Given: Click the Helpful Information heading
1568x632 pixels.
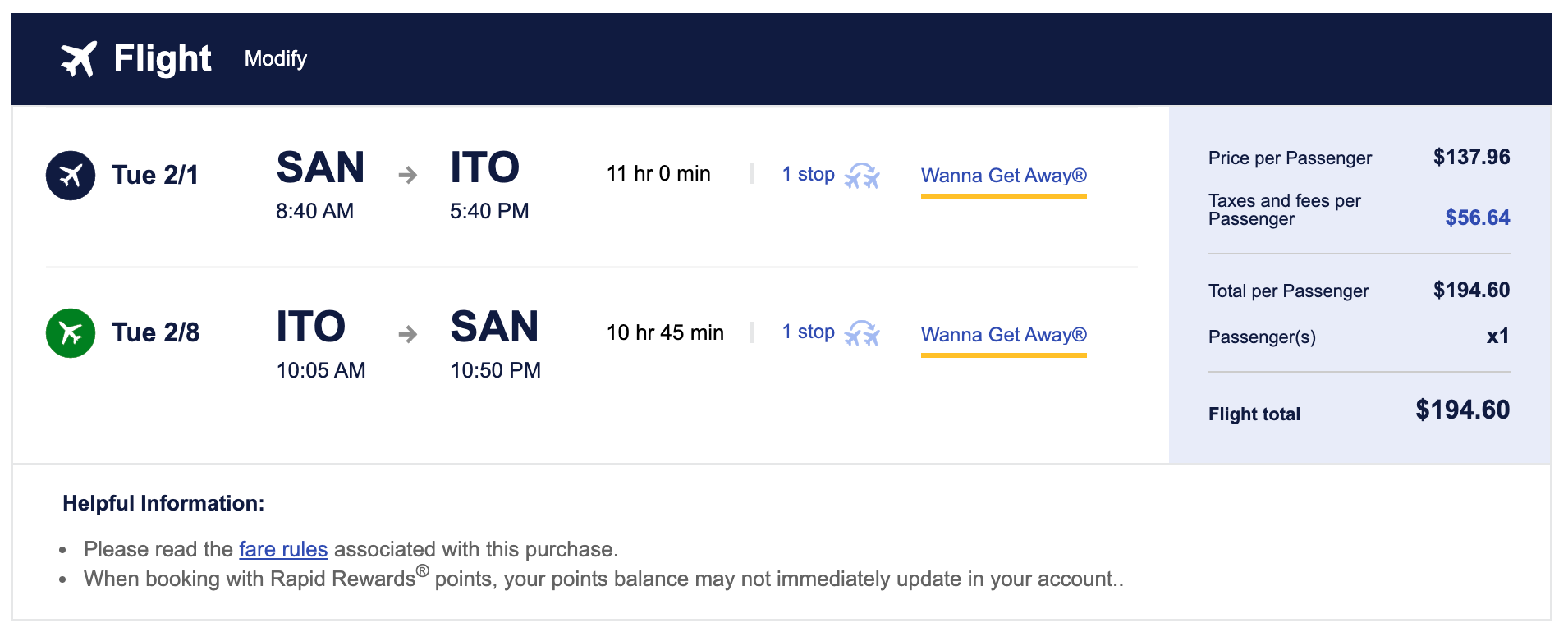Looking at the screenshot, I should click(163, 503).
